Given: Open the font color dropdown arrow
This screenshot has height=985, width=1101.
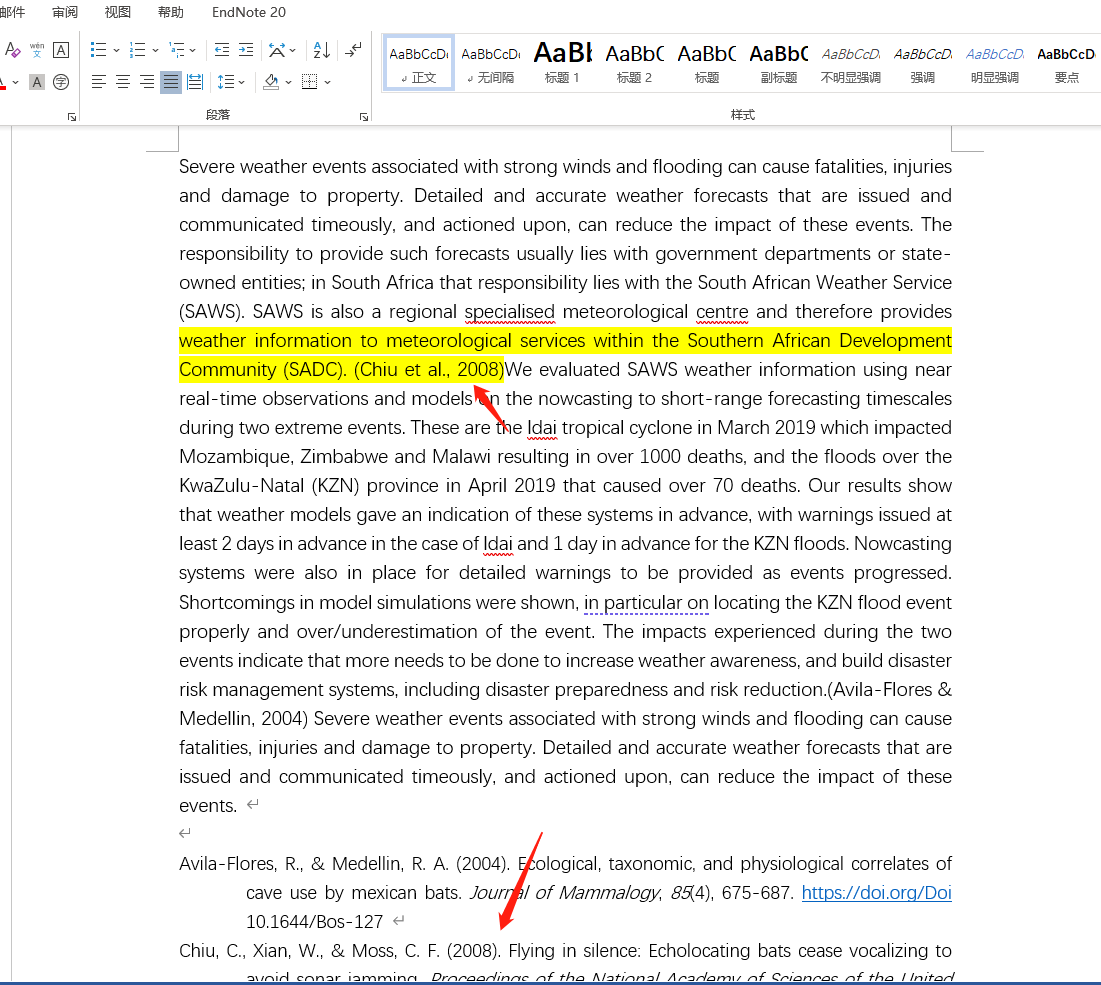Looking at the screenshot, I should (x=15, y=83).
